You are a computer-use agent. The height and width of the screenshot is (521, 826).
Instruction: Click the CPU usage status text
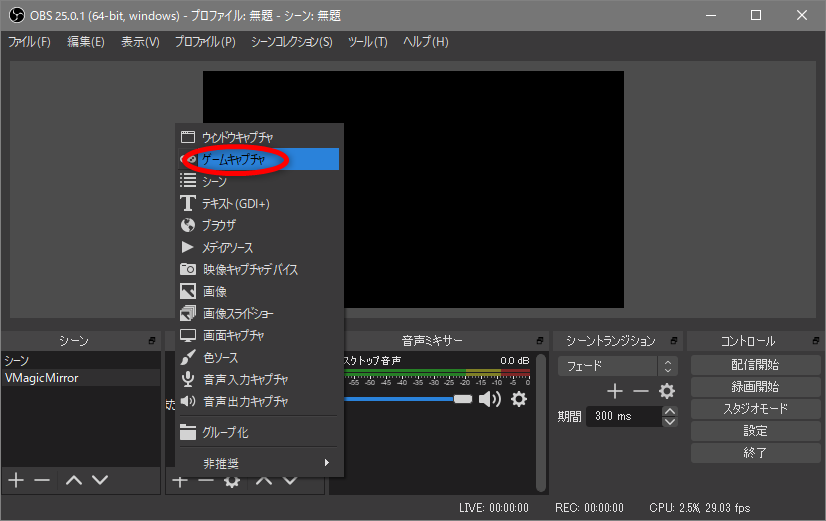pos(700,508)
